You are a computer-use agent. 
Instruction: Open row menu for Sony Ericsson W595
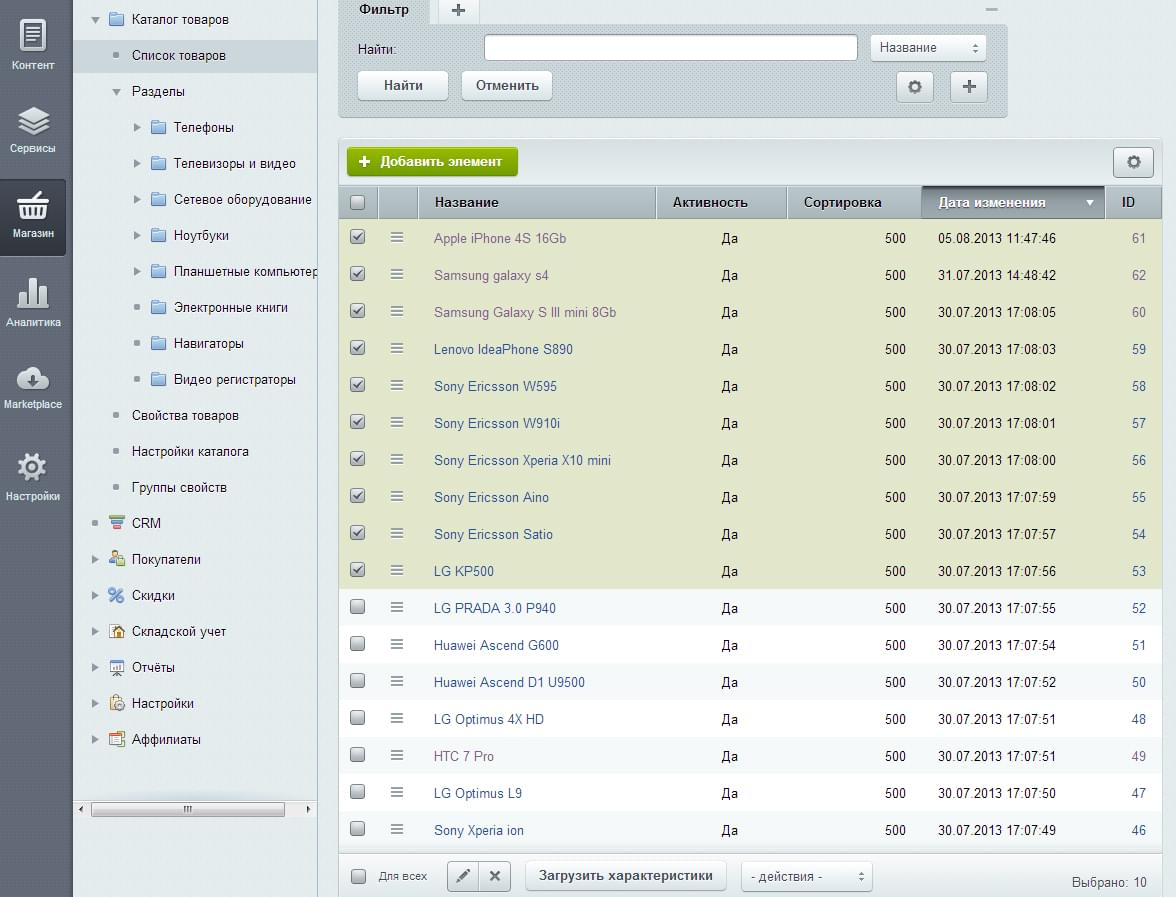tap(397, 386)
